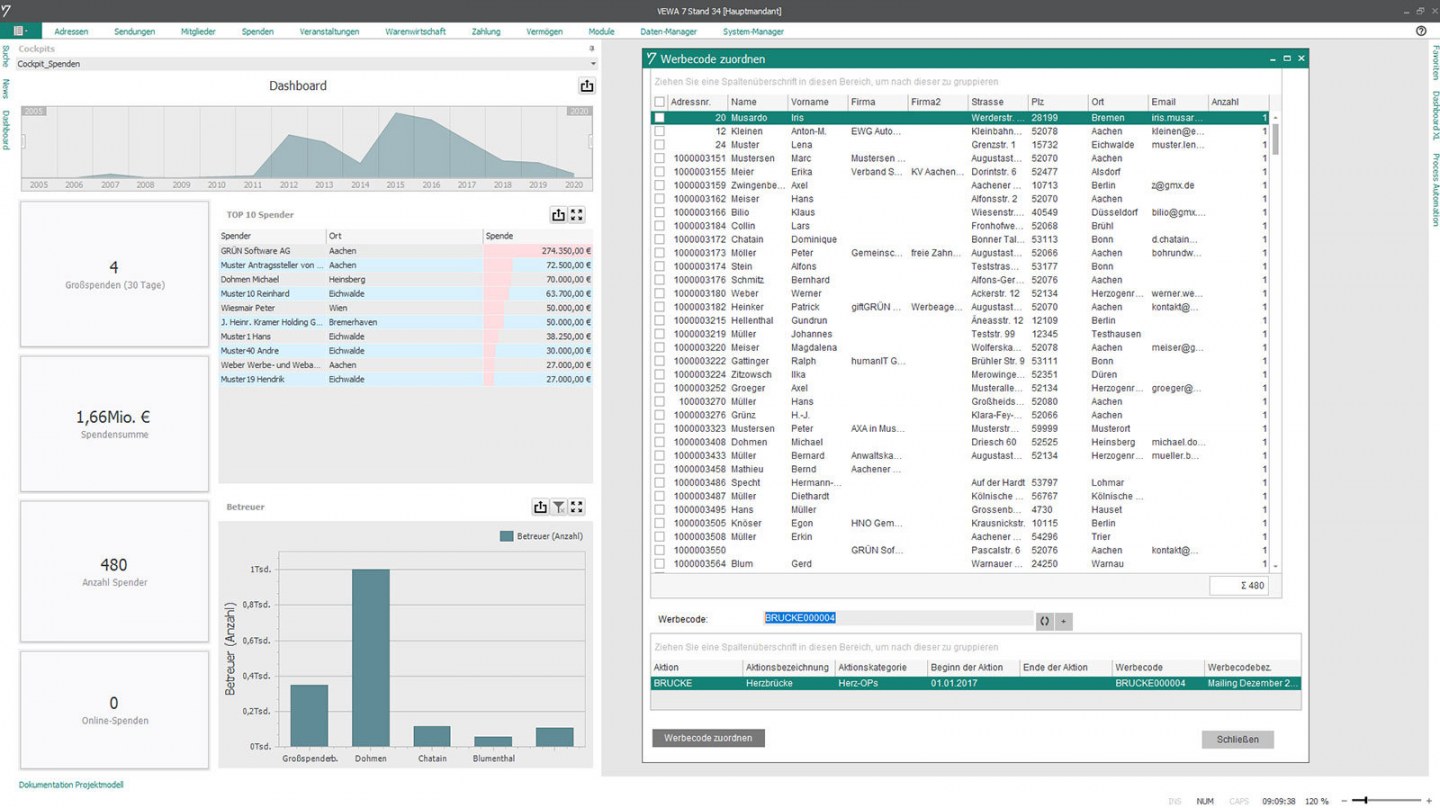Select the Wiesmair Peter donor row
This screenshot has height=808, width=1440.
(406, 308)
